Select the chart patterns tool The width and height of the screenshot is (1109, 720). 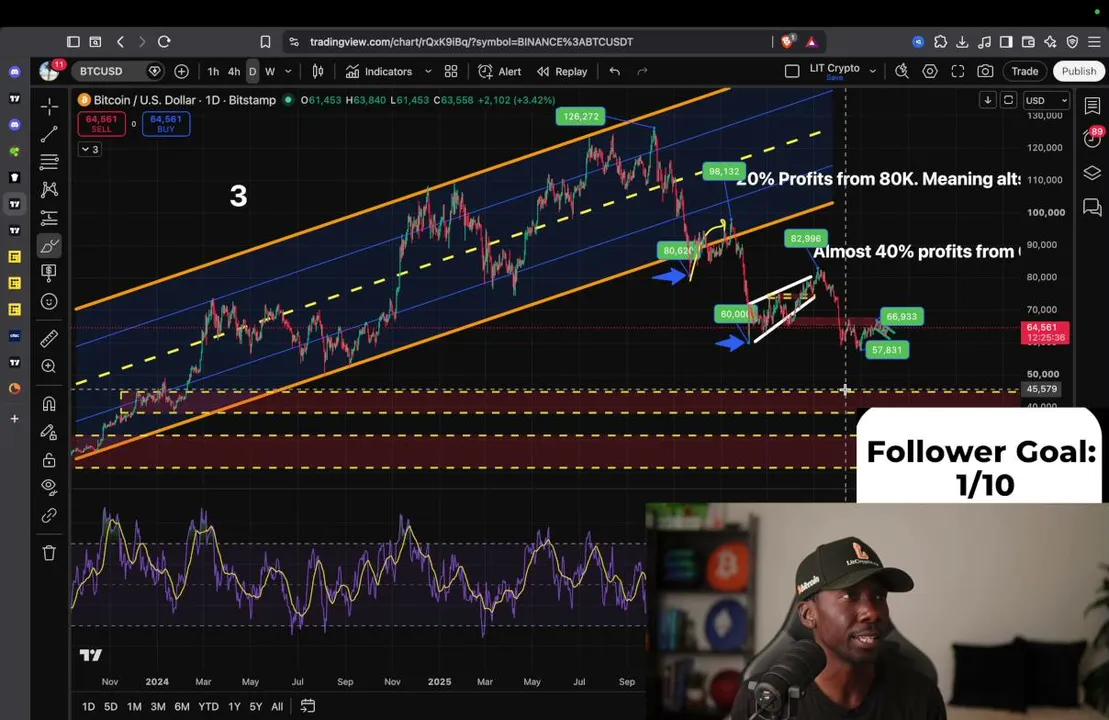(x=49, y=190)
